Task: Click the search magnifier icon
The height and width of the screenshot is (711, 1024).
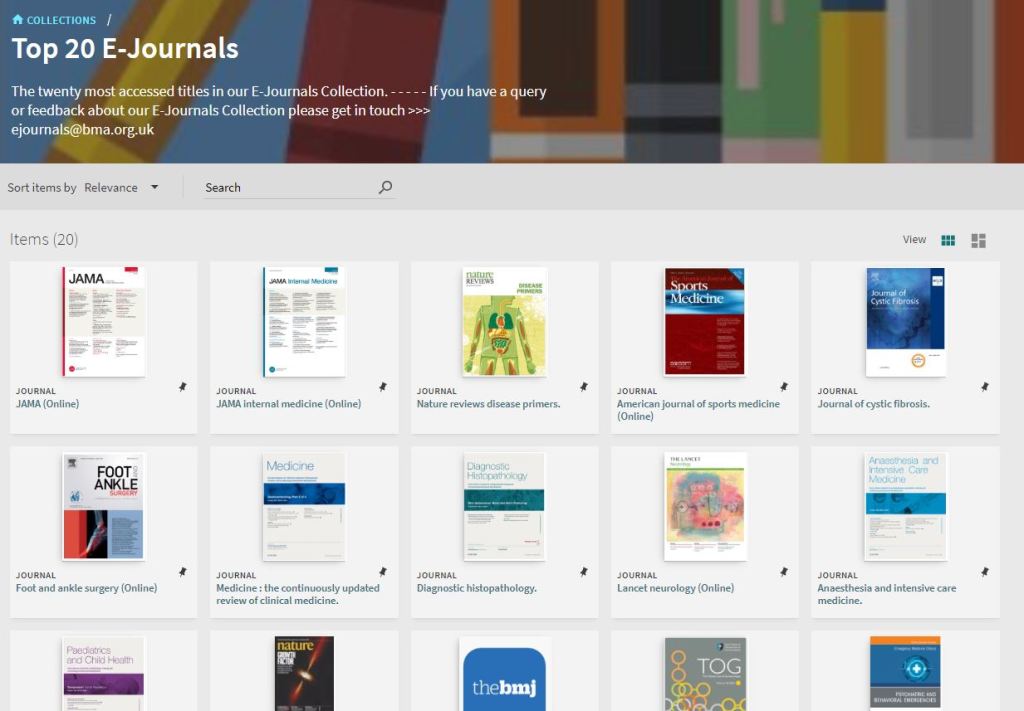Action: pyautogui.click(x=385, y=187)
